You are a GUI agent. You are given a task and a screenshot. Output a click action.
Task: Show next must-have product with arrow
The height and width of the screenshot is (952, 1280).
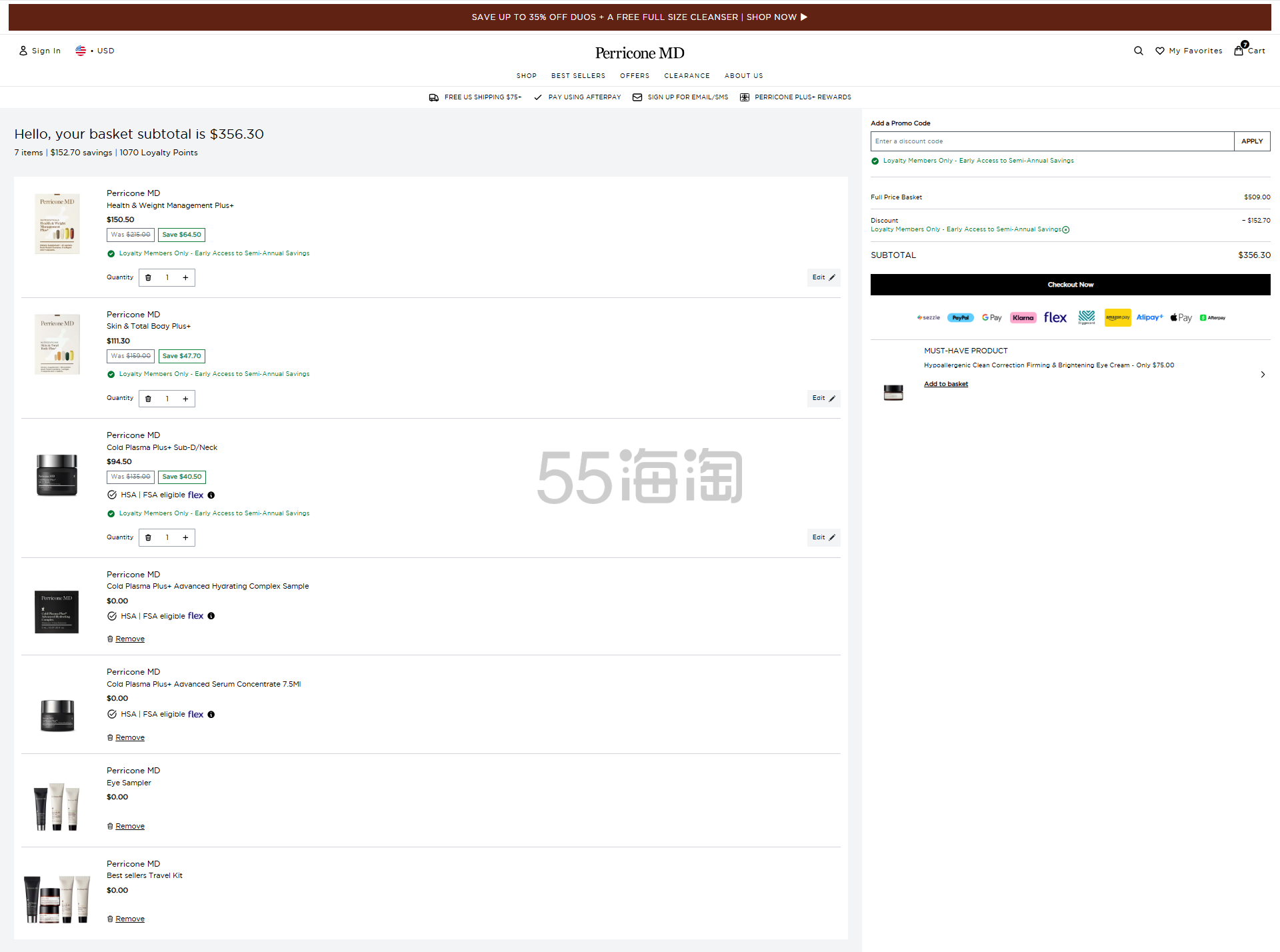(x=1263, y=375)
